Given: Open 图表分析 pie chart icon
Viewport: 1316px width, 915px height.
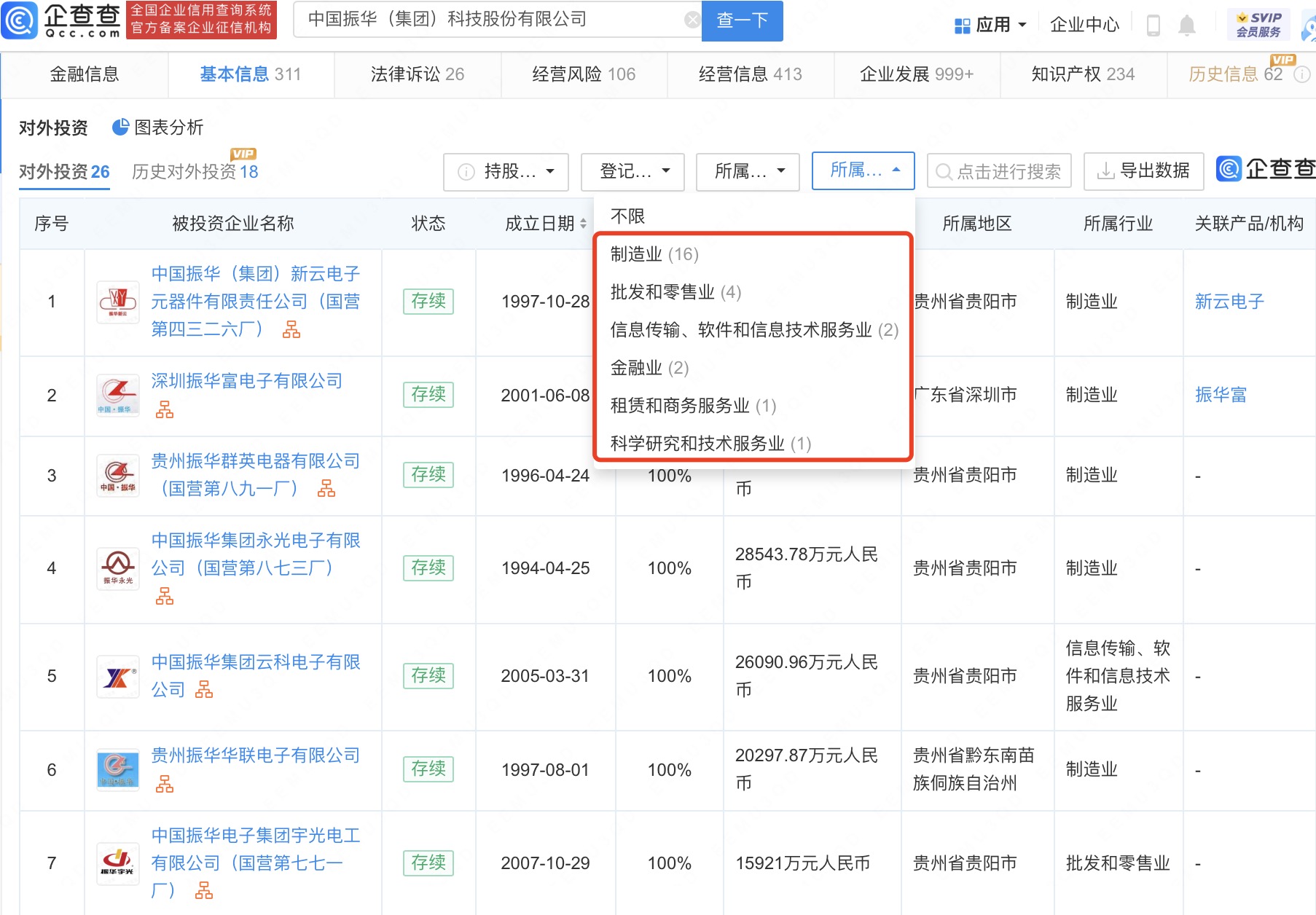Looking at the screenshot, I should click(x=120, y=127).
